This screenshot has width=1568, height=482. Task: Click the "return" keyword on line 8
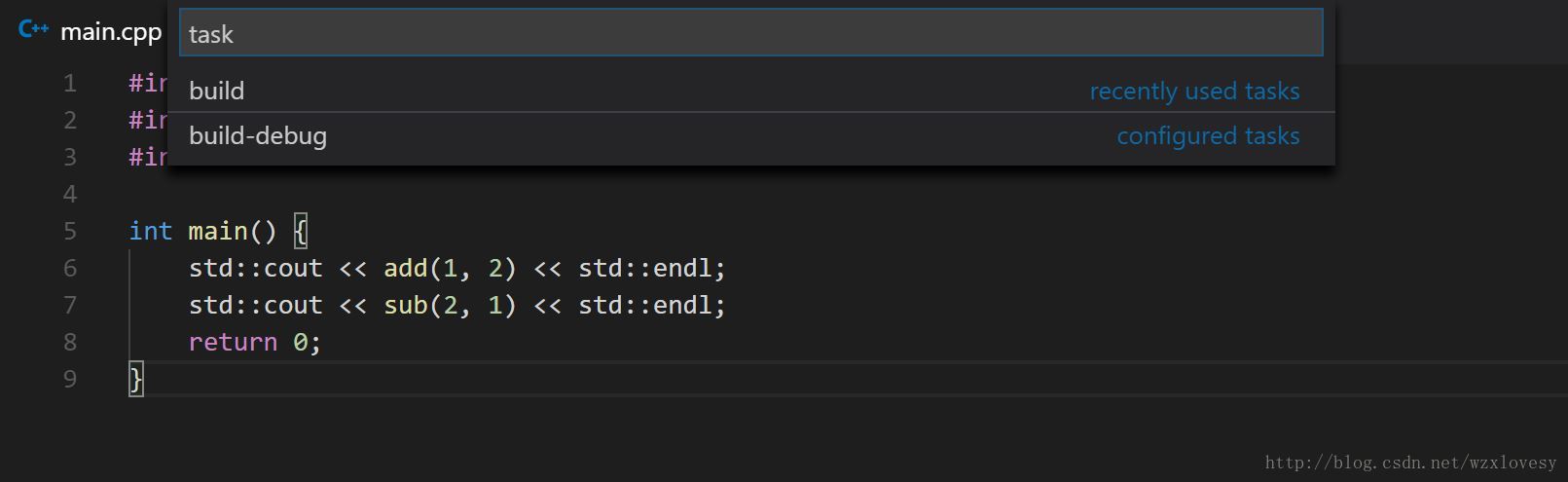(233, 342)
